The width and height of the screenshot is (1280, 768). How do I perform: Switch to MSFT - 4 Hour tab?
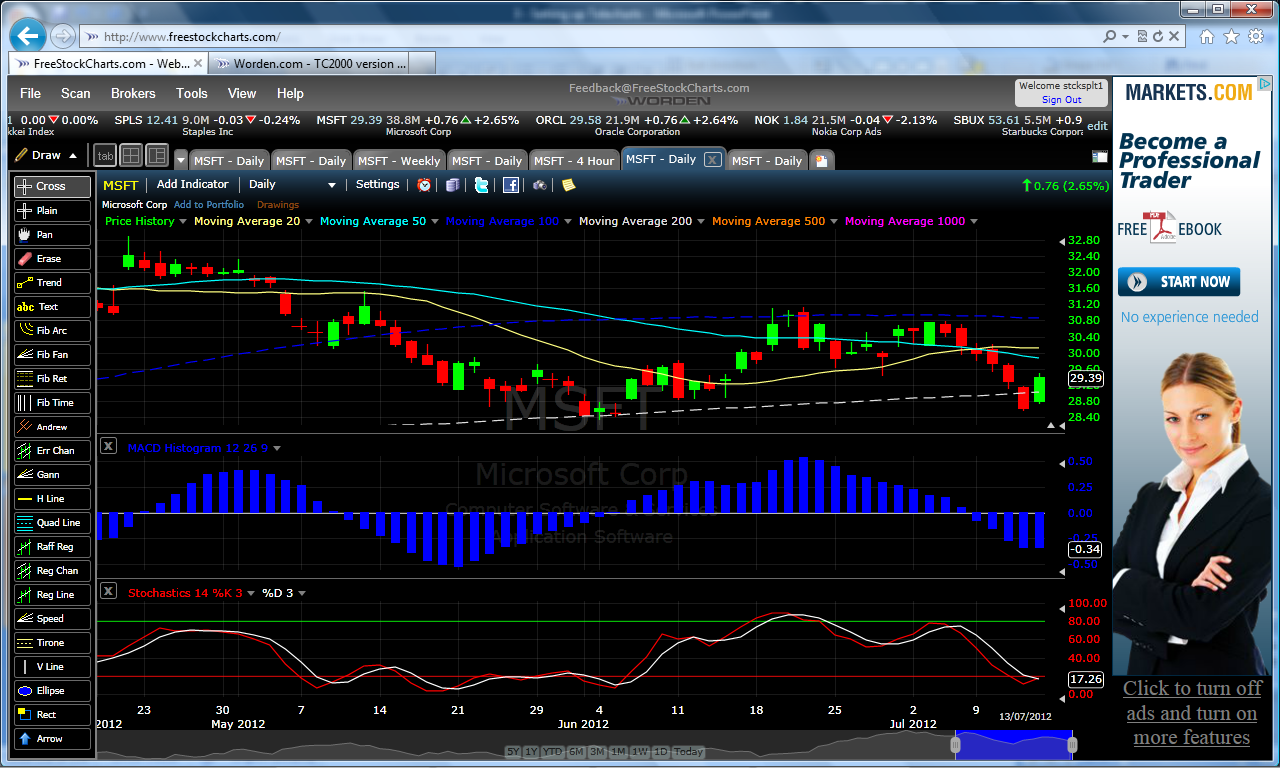[x=574, y=160]
